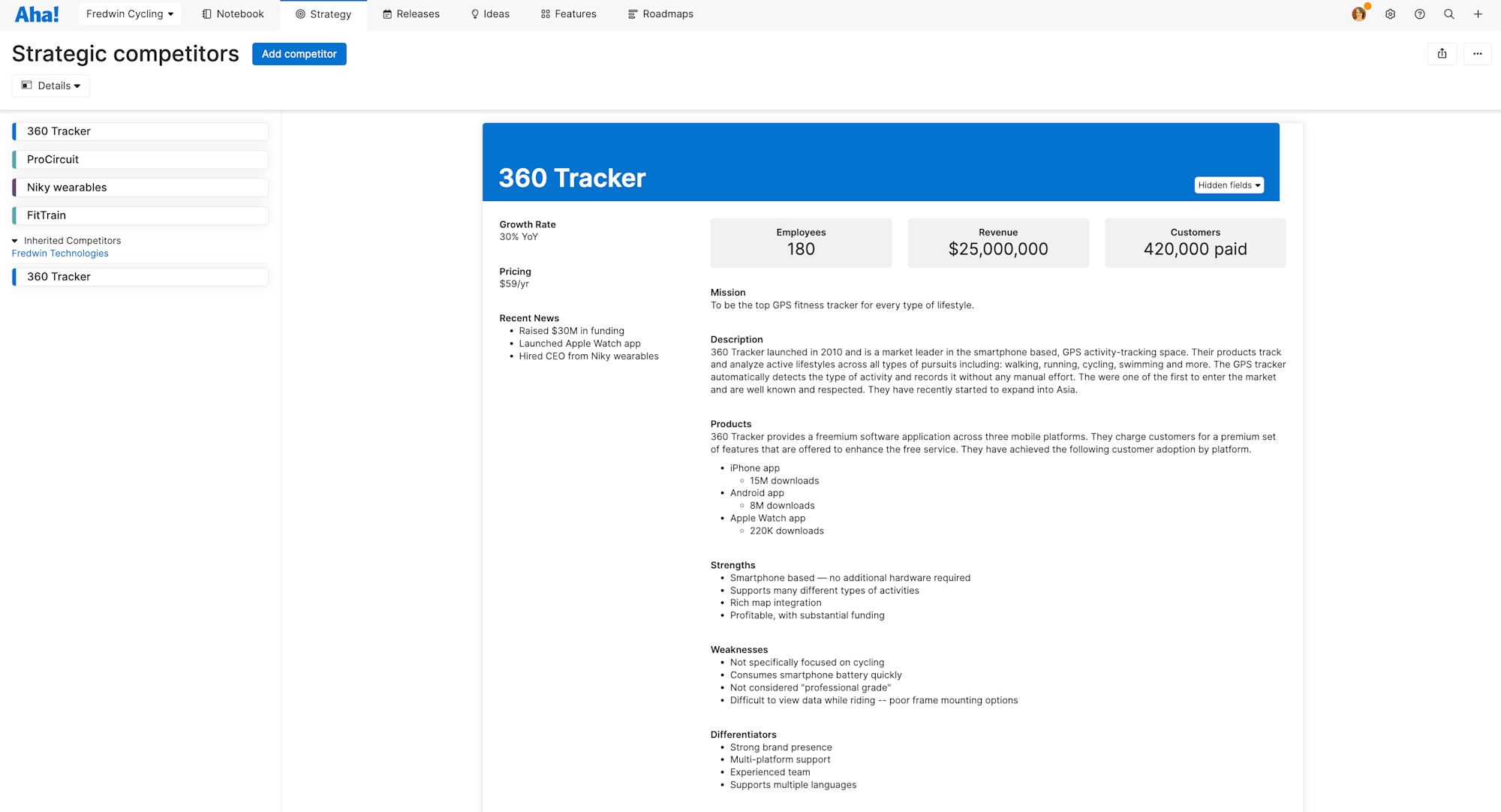Click the plus icon to create new item

(1478, 14)
